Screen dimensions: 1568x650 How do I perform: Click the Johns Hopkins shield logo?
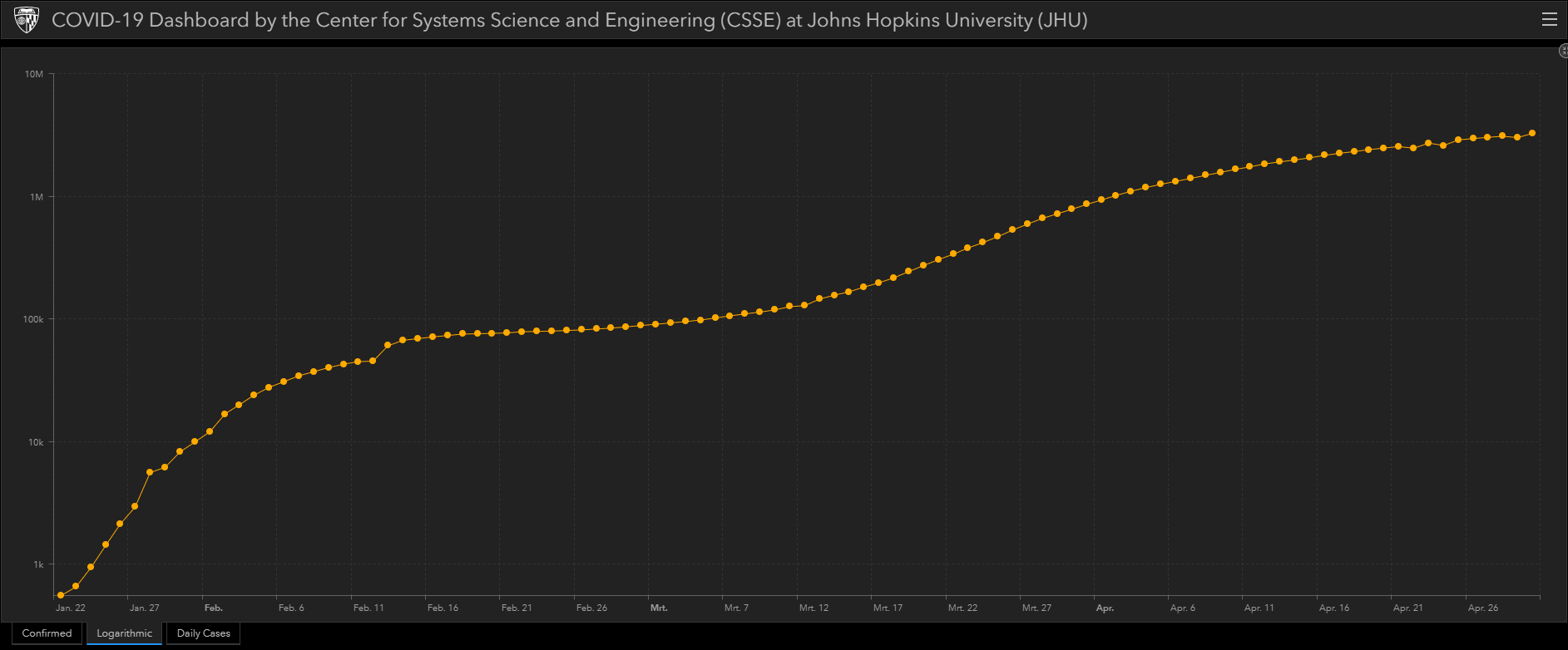point(27,20)
